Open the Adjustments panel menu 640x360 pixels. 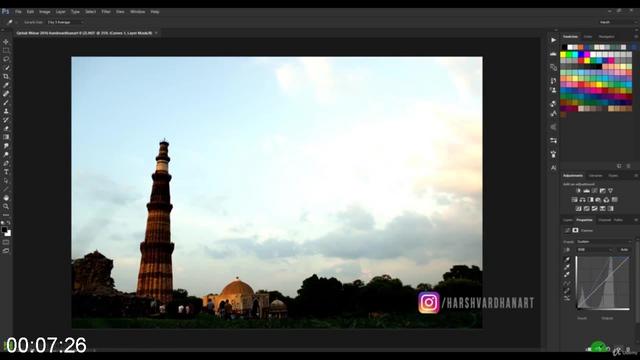636,176
